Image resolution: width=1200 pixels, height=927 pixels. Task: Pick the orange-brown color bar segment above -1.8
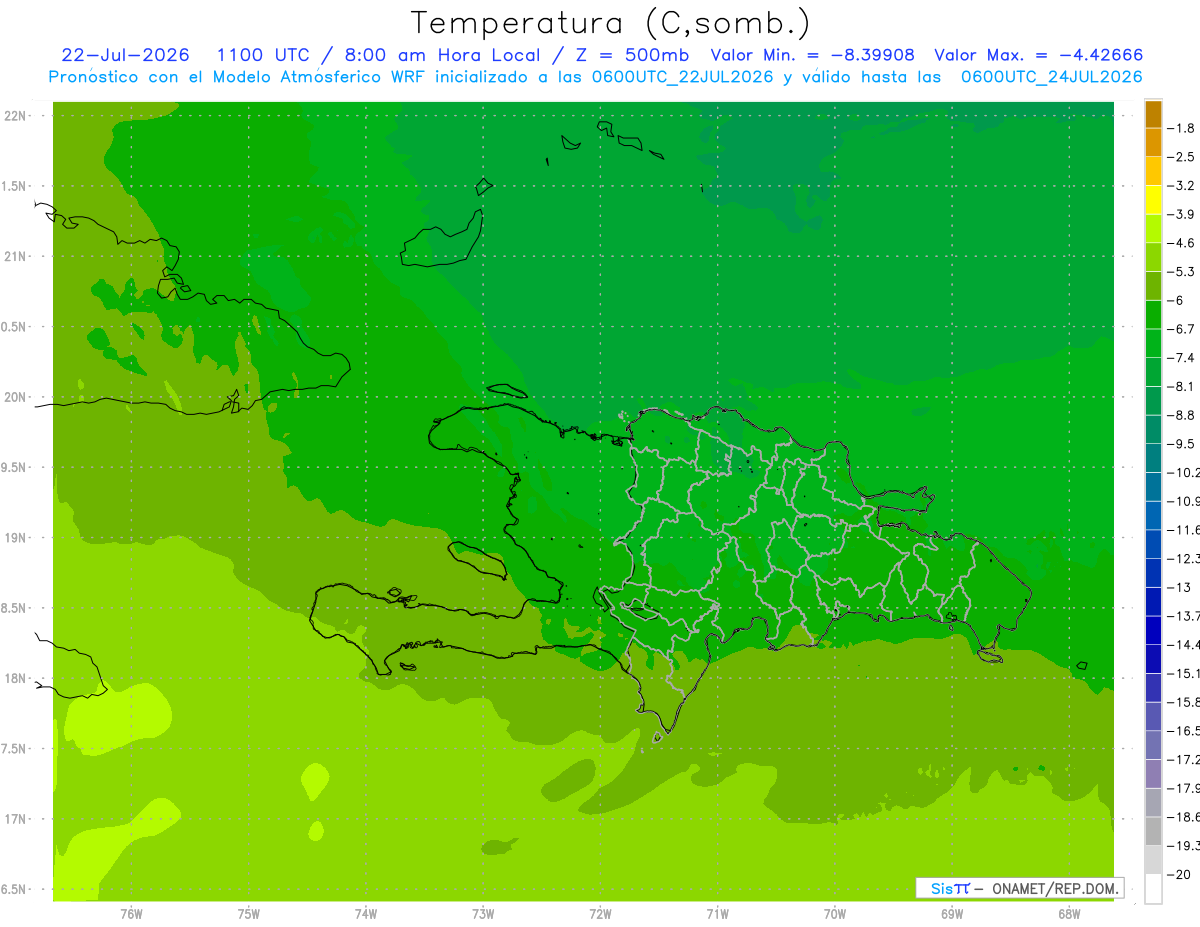pyautogui.click(x=1153, y=114)
